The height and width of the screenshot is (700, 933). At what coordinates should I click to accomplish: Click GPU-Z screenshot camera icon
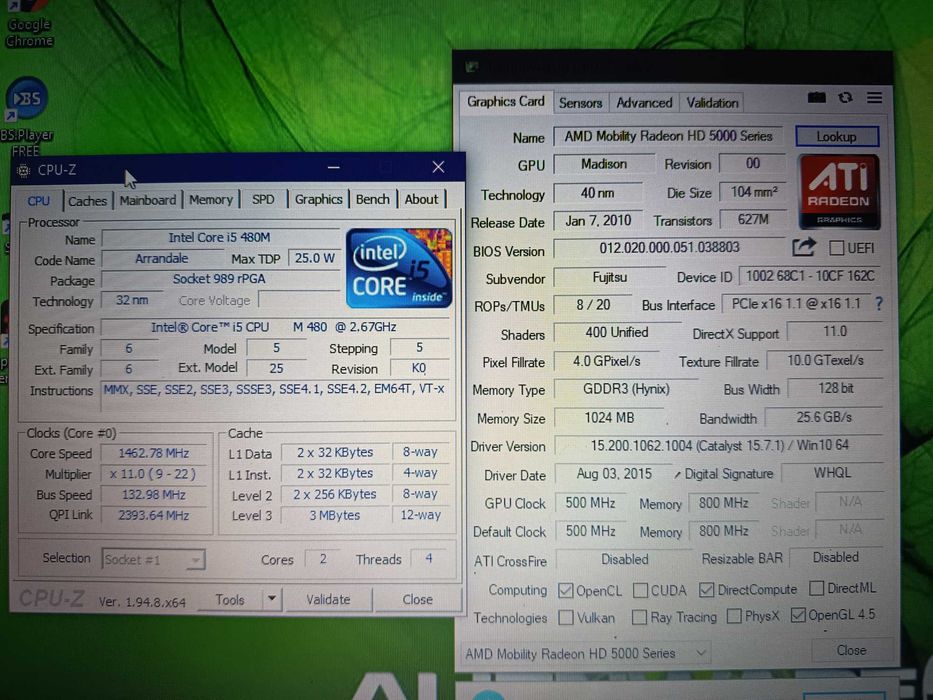pyautogui.click(x=816, y=98)
